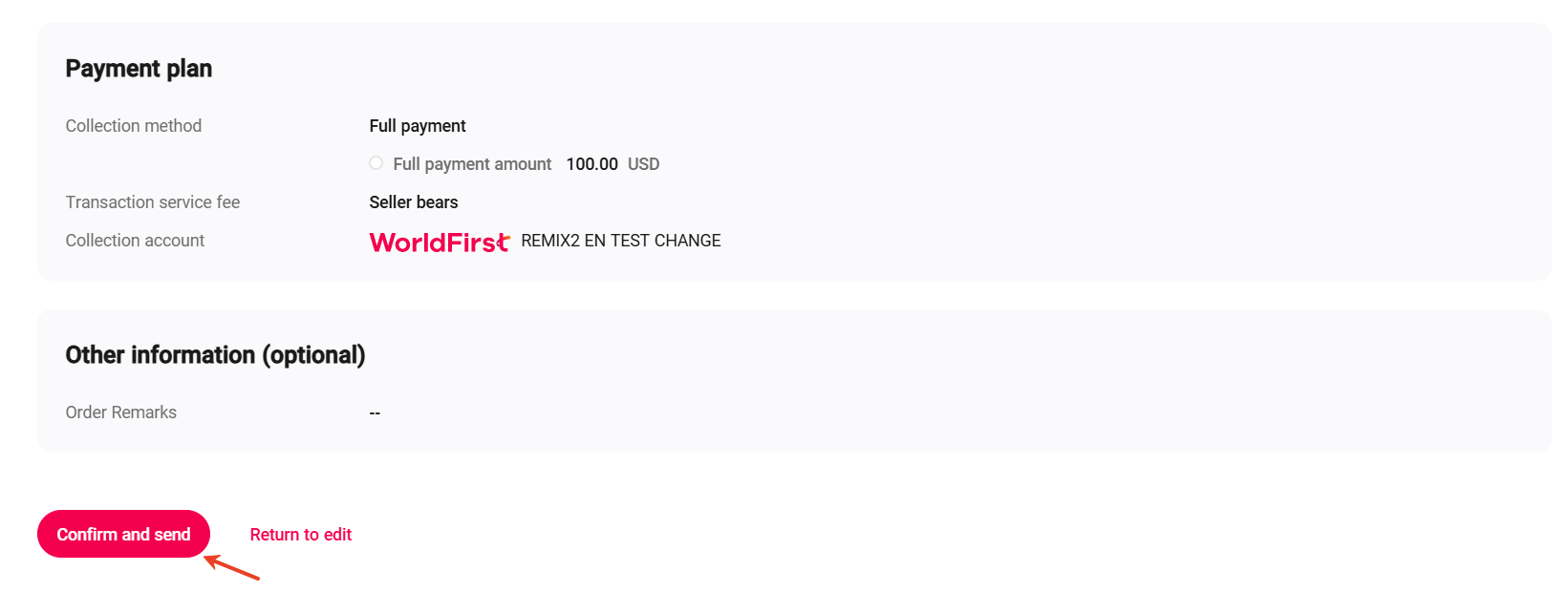Viewport: 1568px width, 593px height.
Task: Select the Full payment amount radio button
Action: (376, 162)
